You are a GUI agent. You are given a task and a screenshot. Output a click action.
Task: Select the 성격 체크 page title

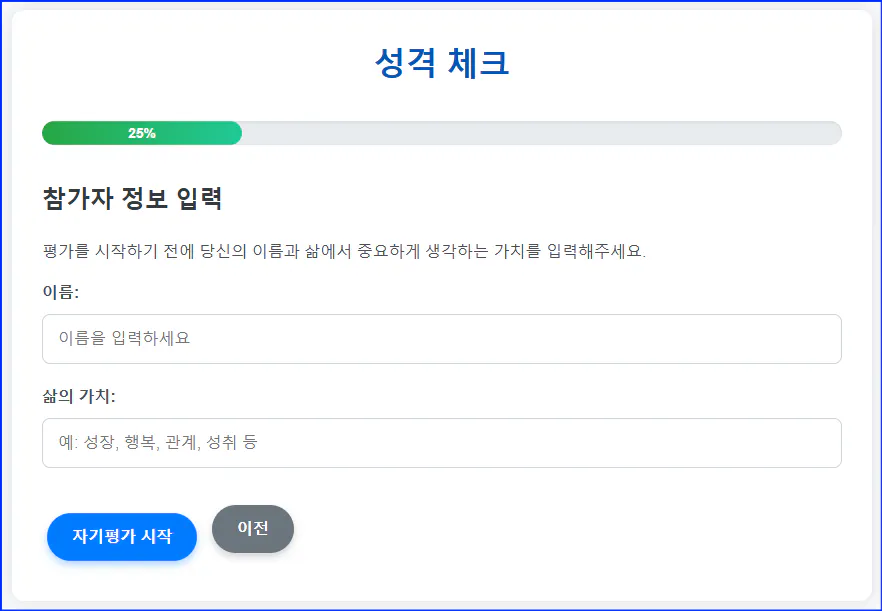[441, 62]
